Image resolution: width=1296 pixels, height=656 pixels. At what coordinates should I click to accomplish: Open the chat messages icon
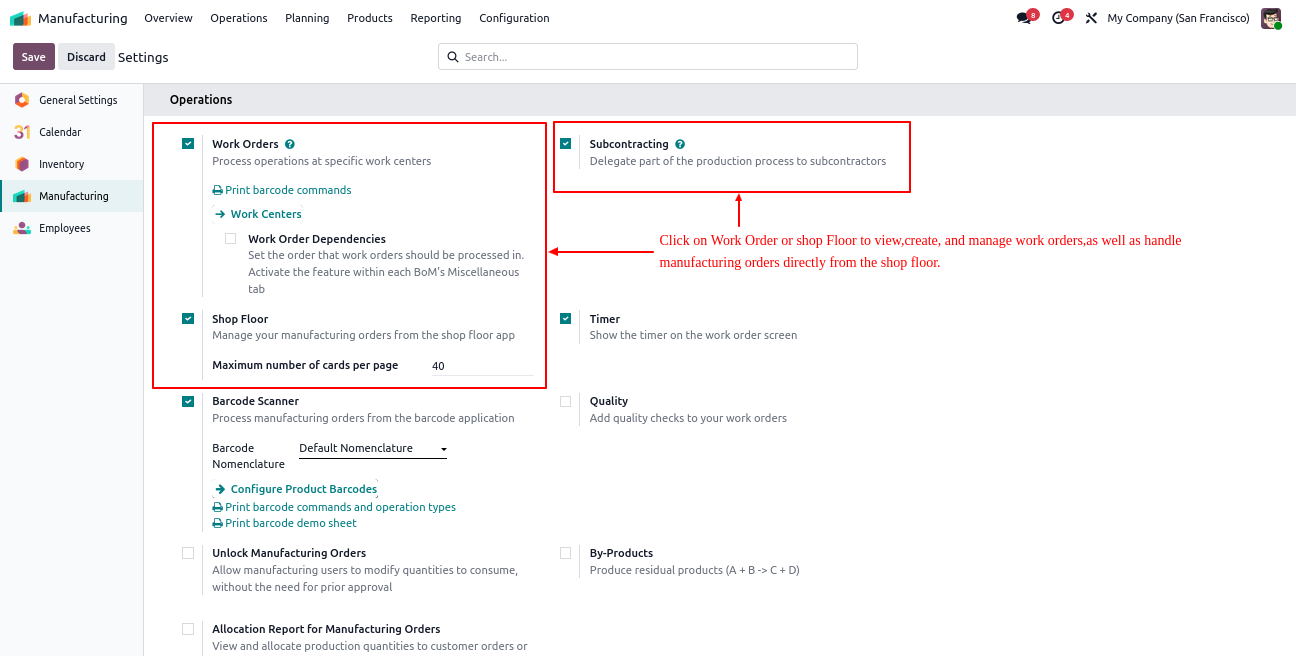[x=1023, y=18]
